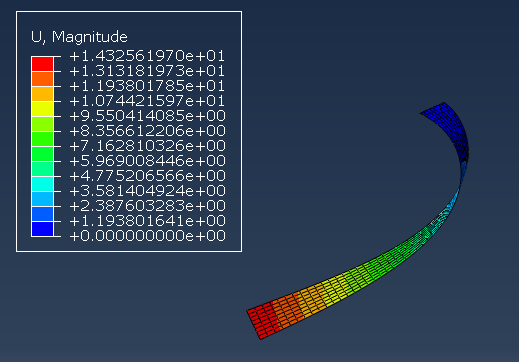Click the bright green legend band
This screenshot has width=519, height=362.
(x=42, y=139)
